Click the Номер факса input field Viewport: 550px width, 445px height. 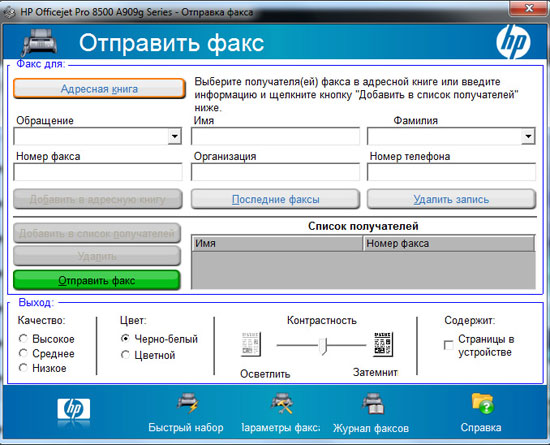98,172
